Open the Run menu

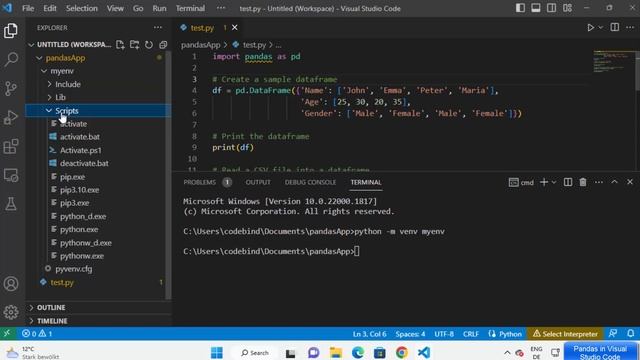click(x=159, y=8)
